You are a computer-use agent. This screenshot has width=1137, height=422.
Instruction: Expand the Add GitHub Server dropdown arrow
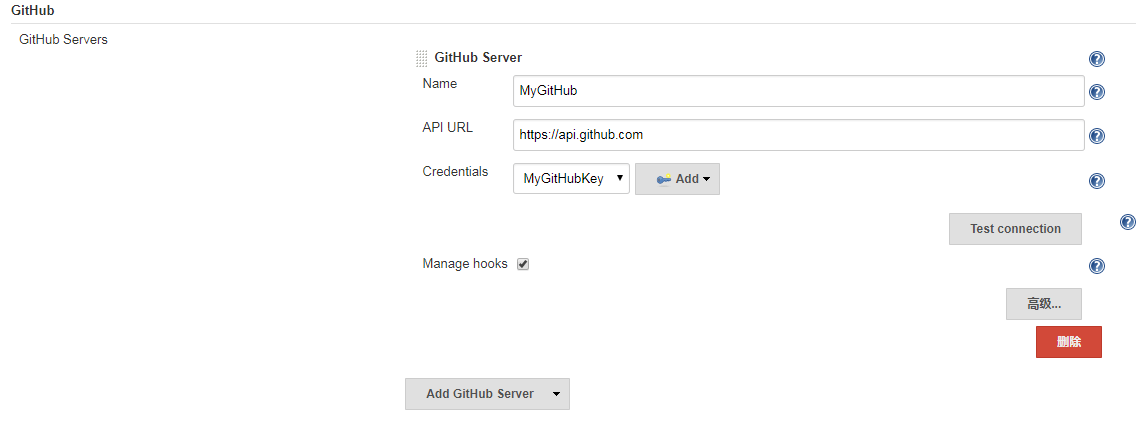(556, 394)
